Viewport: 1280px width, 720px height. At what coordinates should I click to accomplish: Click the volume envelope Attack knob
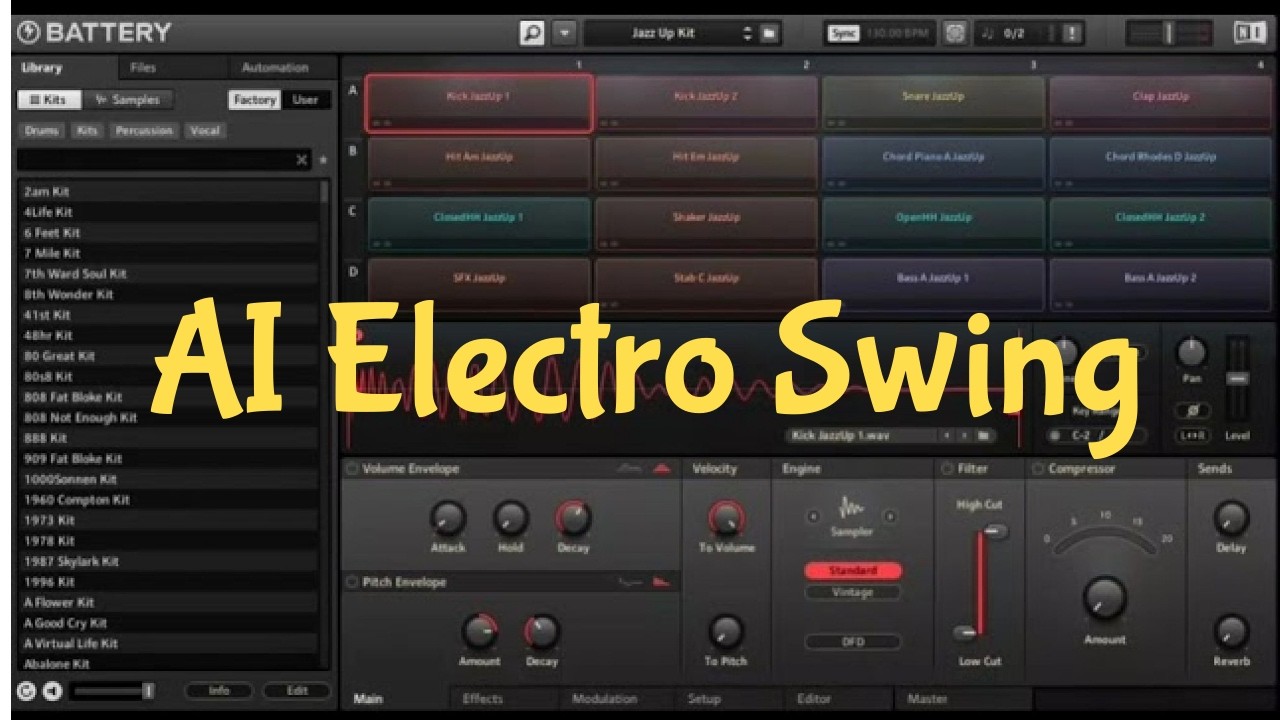tap(447, 518)
